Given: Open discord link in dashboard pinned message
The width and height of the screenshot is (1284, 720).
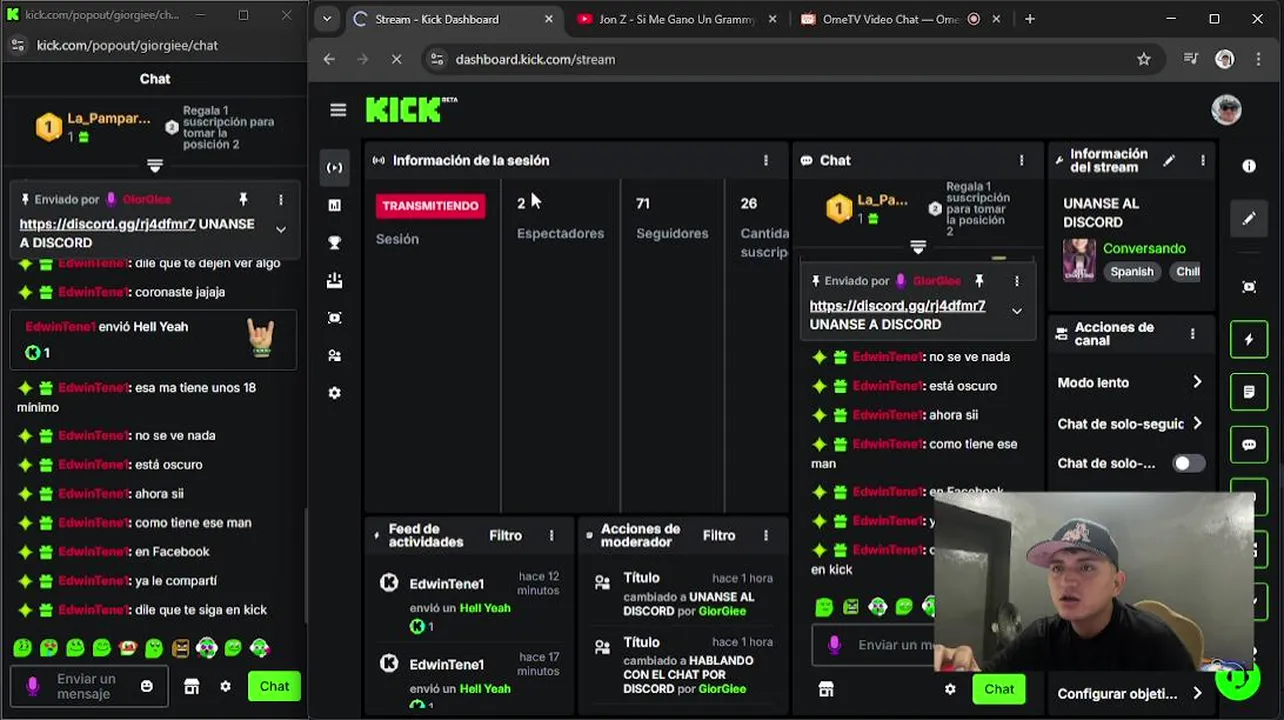Looking at the screenshot, I should click(897, 306).
